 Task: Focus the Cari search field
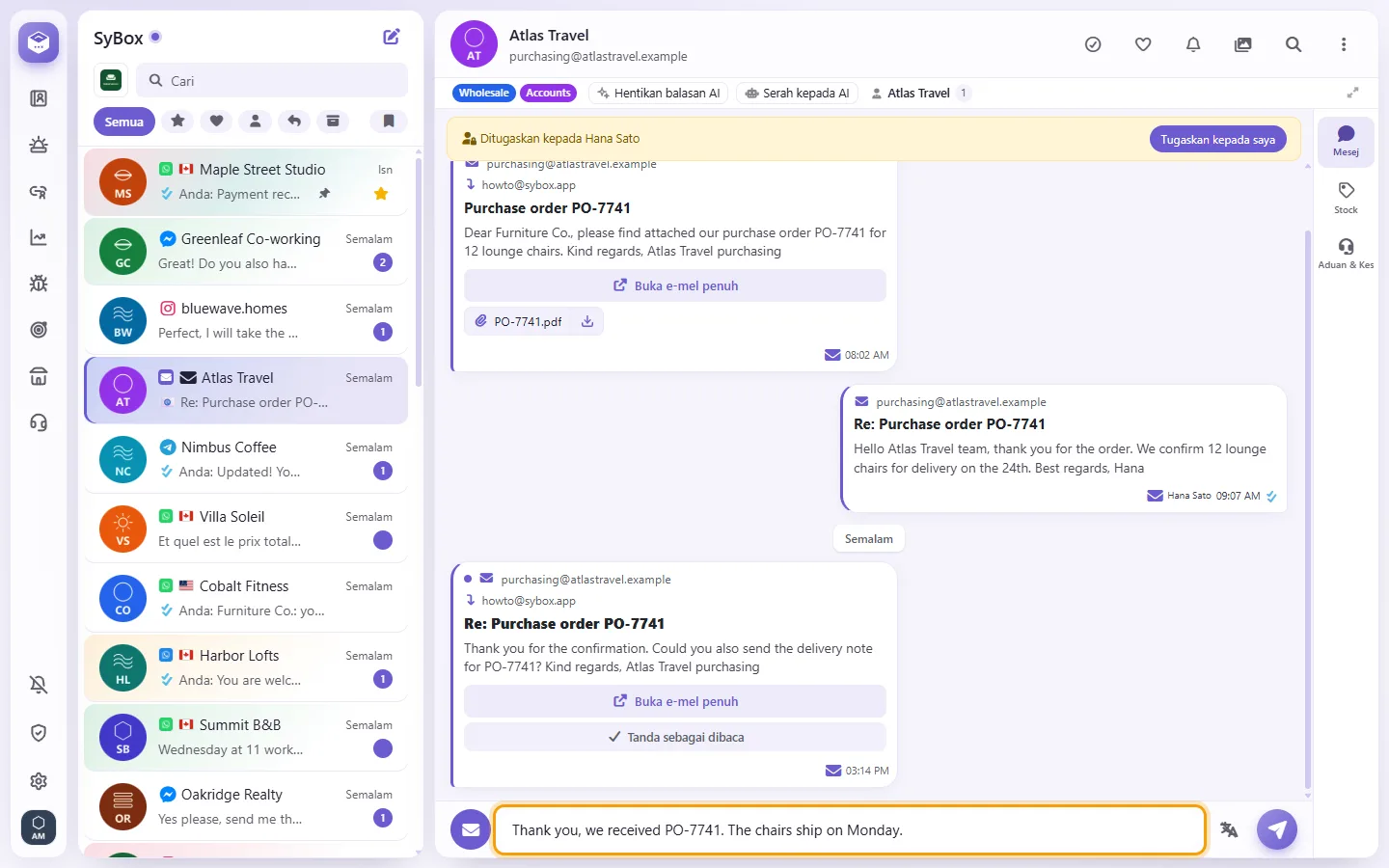[272, 81]
